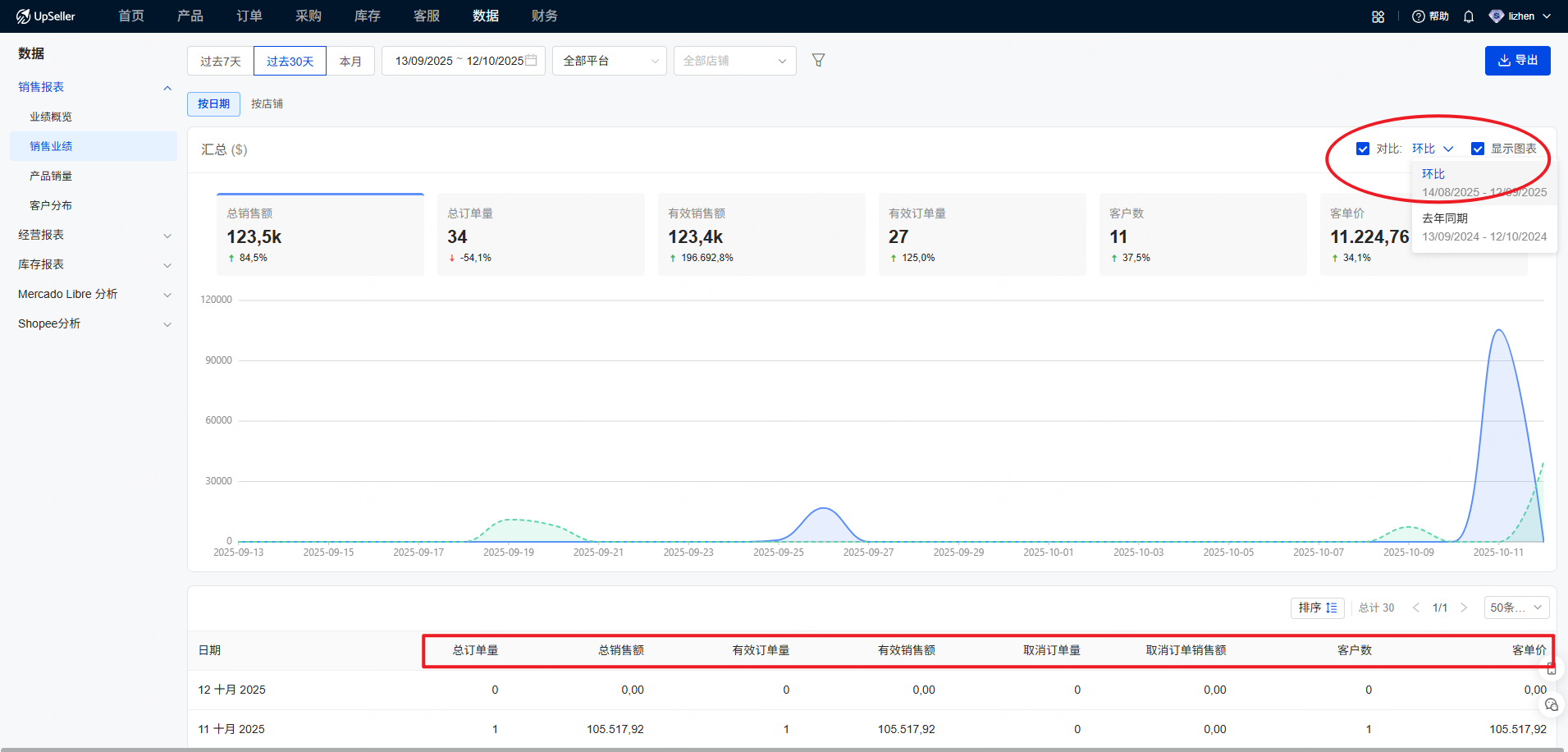Select the 有效销售额 summary card

761,235
